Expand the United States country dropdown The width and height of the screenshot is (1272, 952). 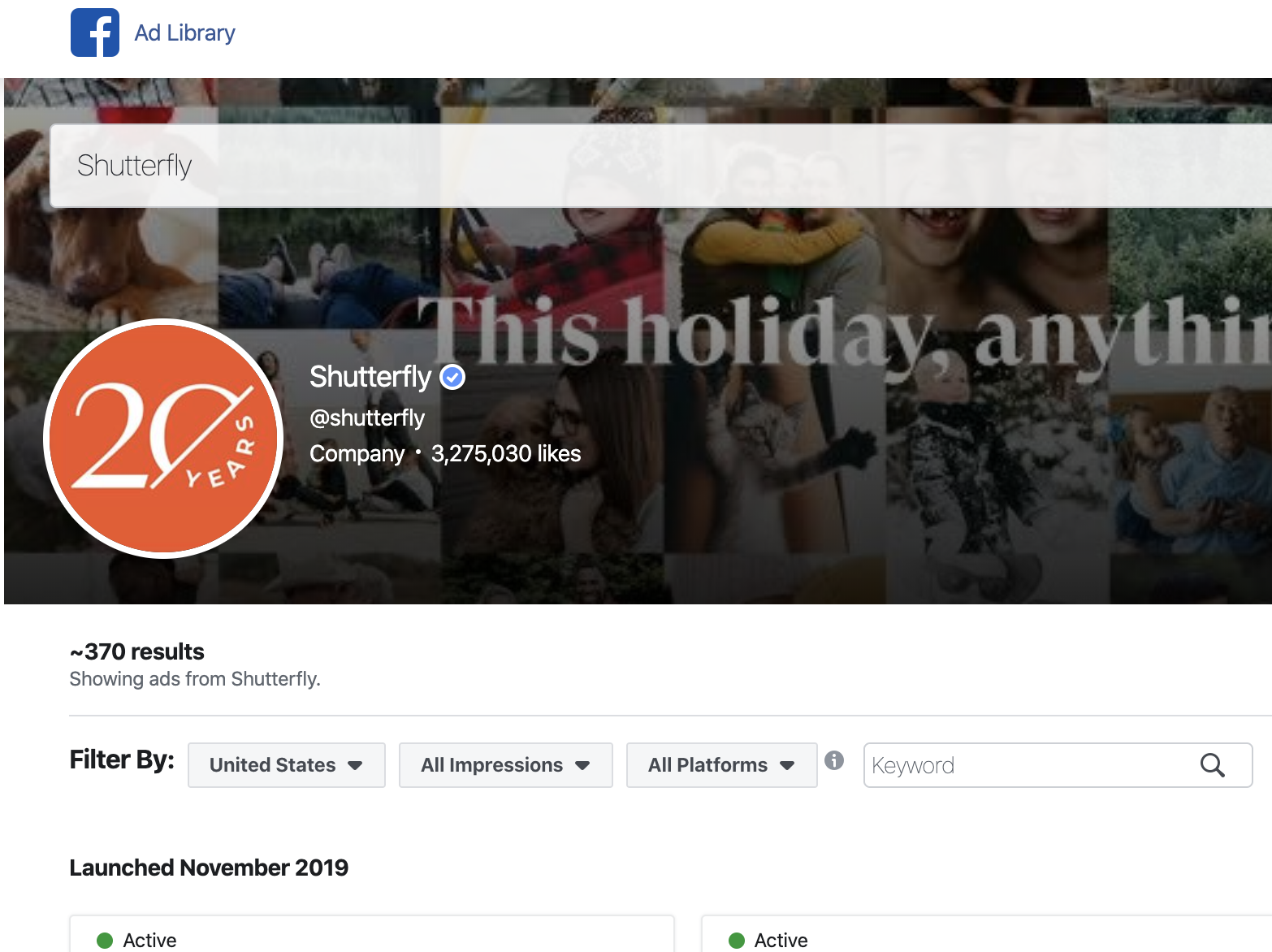tap(287, 765)
